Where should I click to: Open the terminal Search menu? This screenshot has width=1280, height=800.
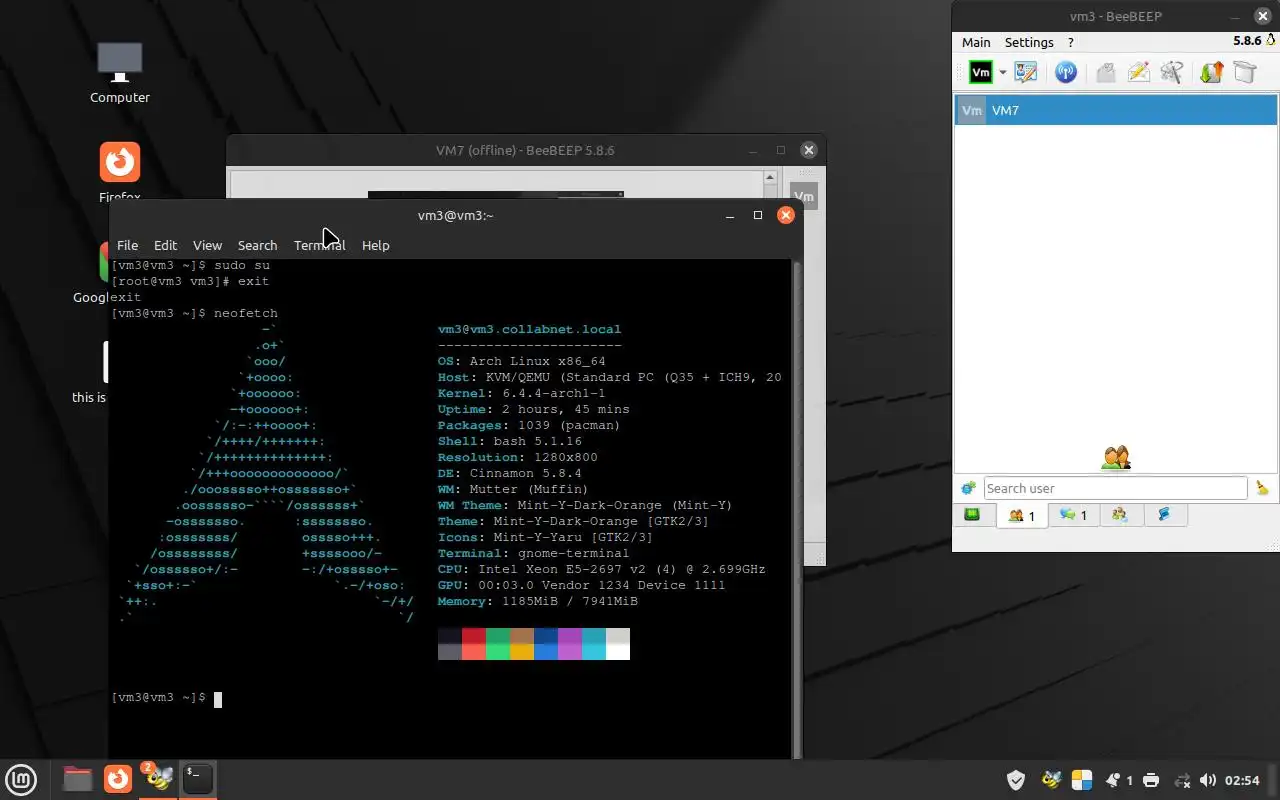(257, 245)
